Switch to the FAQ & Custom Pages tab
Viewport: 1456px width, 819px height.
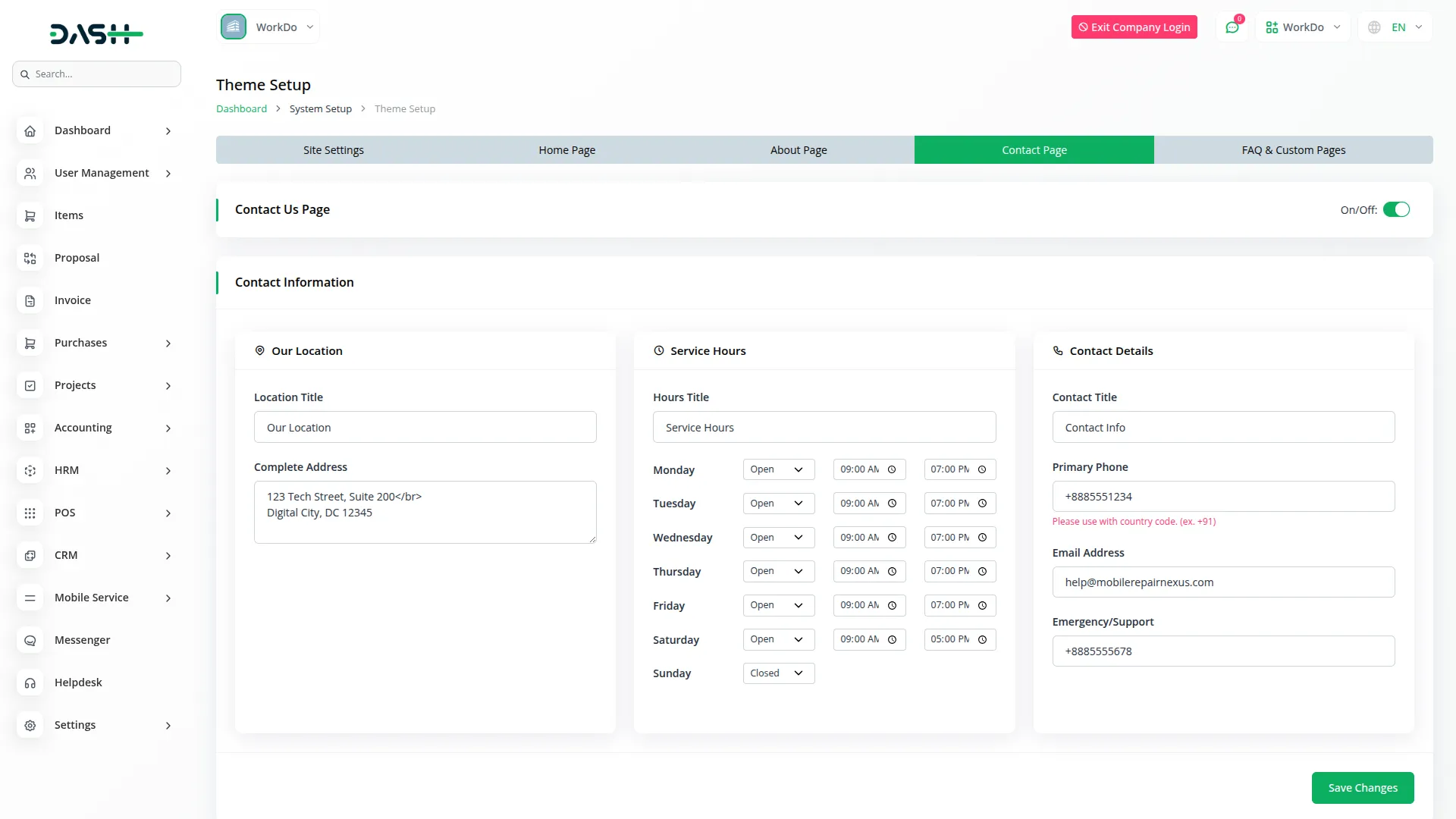click(x=1293, y=150)
